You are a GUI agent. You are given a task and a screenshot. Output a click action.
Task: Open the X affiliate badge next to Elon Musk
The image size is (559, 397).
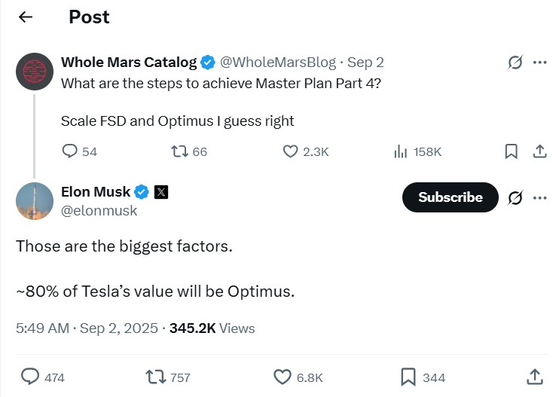161,192
